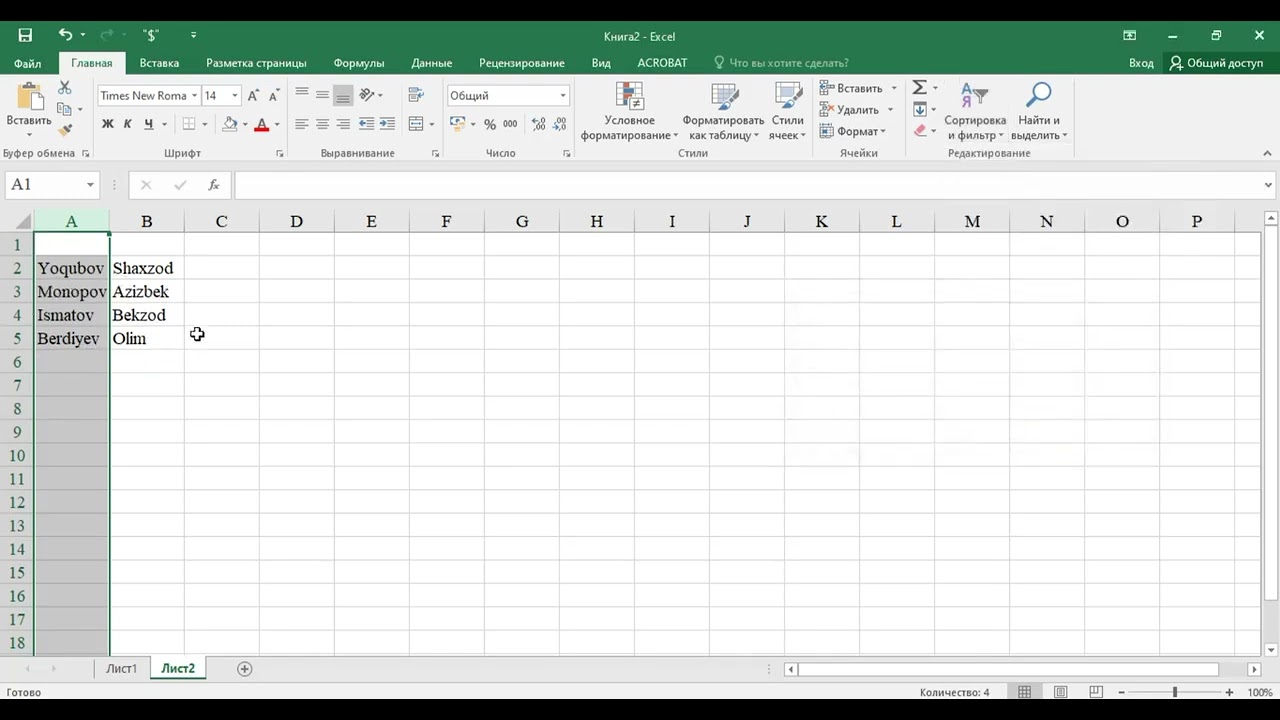Open the Вставка ribbon tab
The width and height of the screenshot is (1280, 720).
point(159,63)
